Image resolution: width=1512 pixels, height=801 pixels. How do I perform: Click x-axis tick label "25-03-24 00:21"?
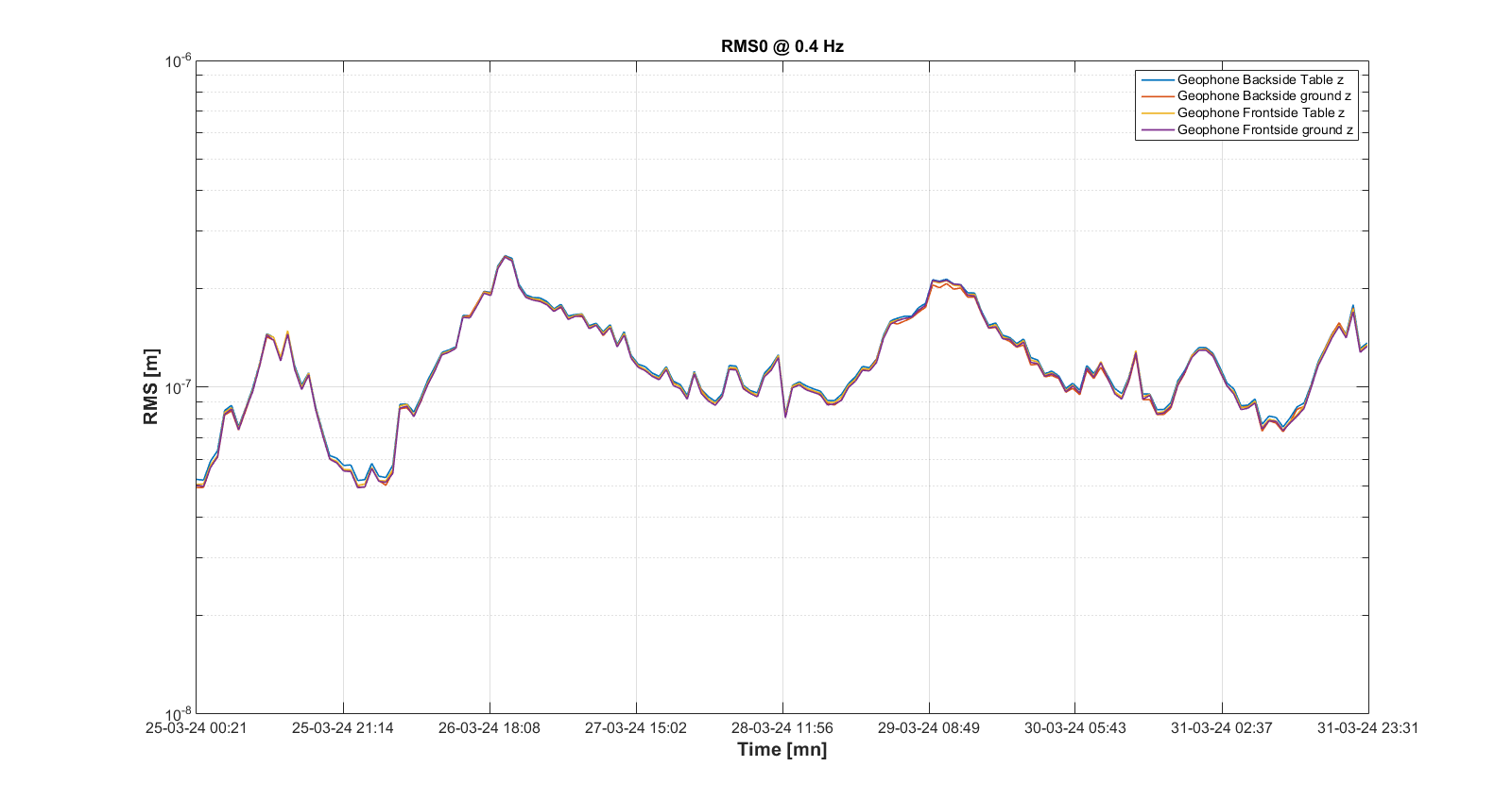196,728
